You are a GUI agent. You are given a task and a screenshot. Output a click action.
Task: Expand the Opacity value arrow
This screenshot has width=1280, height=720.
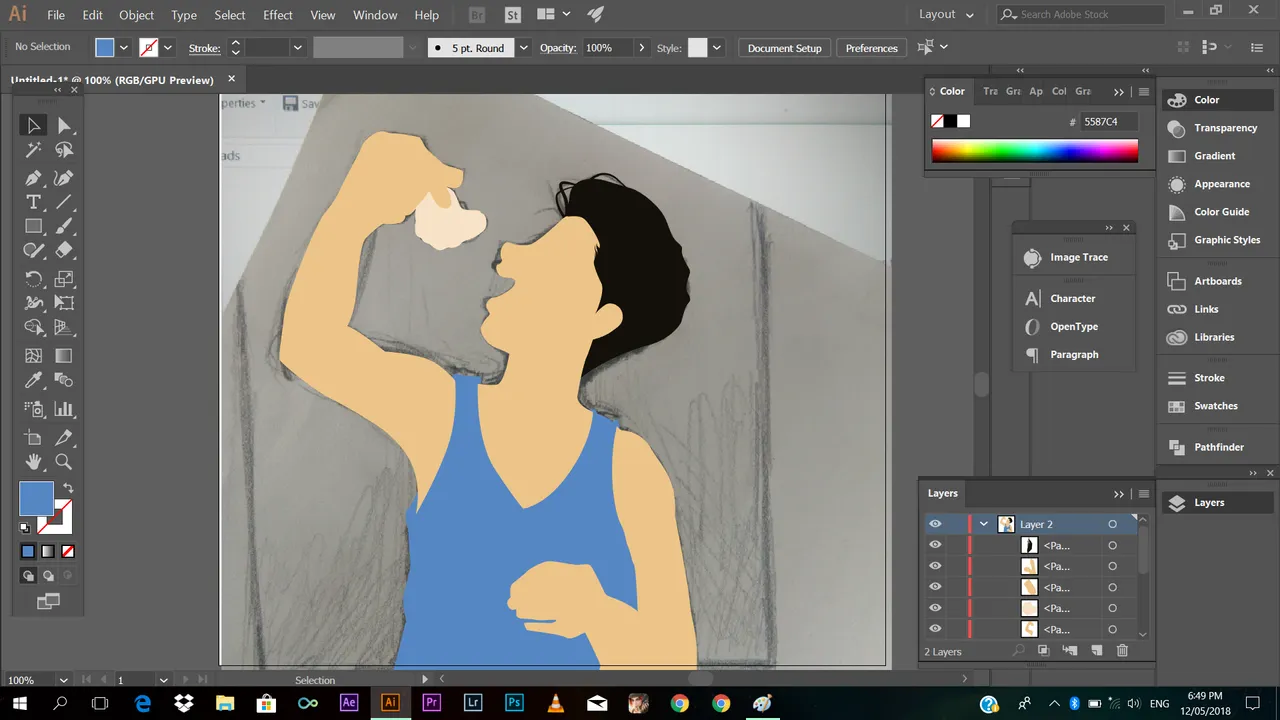[x=641, y=48]
